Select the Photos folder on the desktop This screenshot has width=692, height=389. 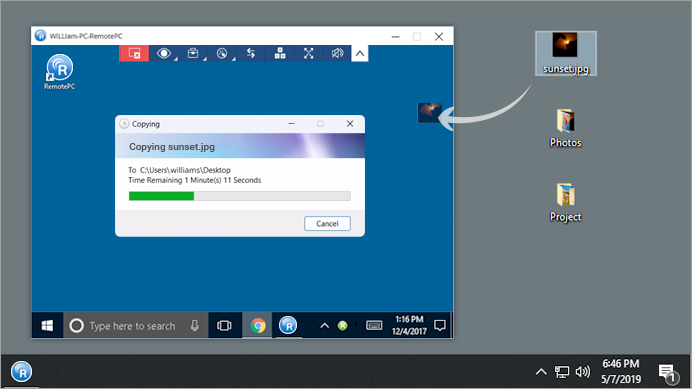pos(566,128)
